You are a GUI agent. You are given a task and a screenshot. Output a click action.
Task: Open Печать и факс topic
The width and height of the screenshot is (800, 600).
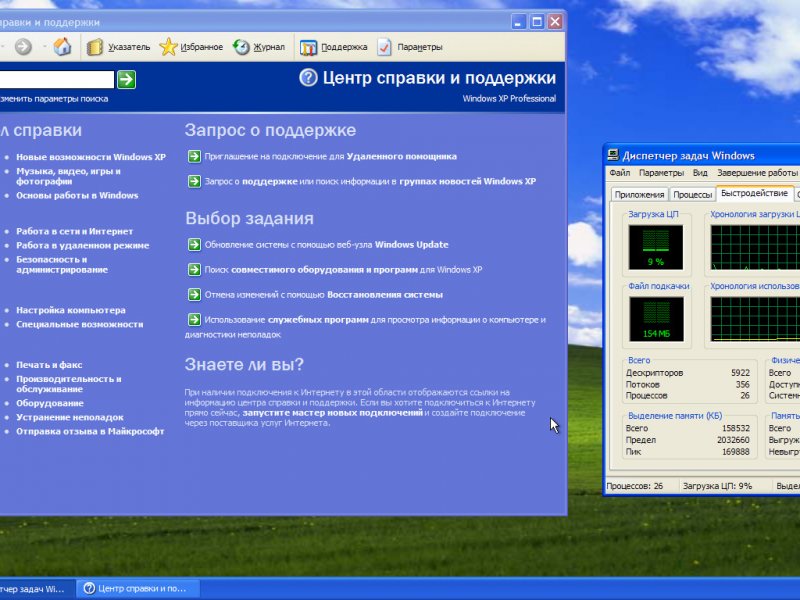click(49, 365)
